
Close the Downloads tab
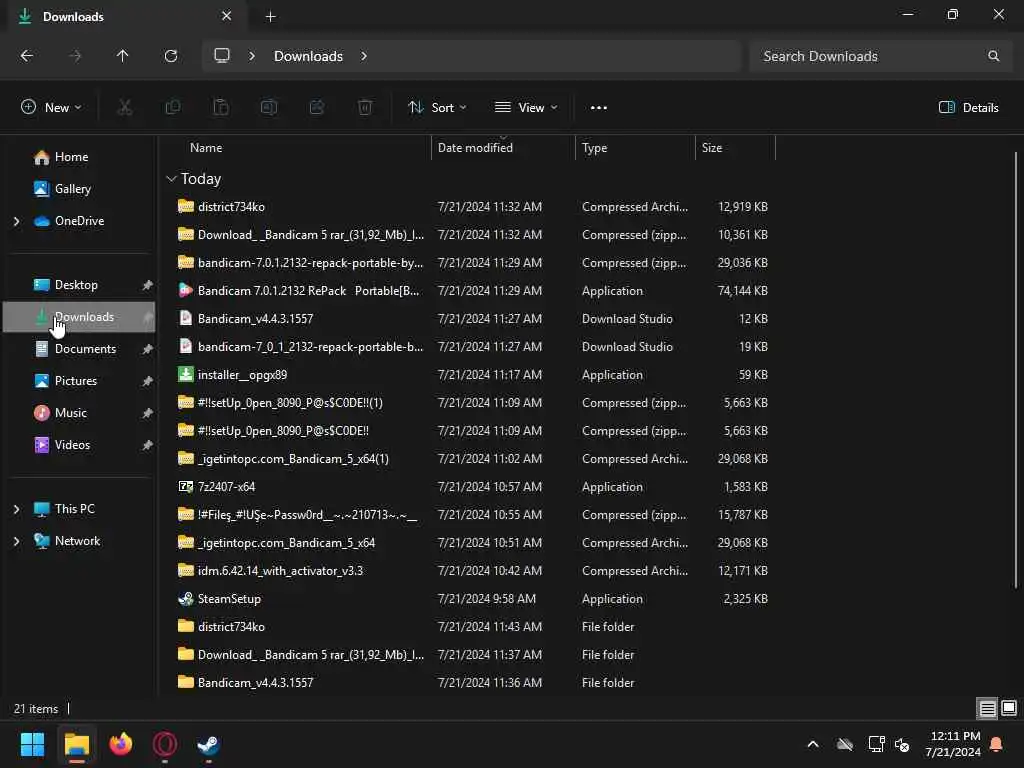(227, 16)
